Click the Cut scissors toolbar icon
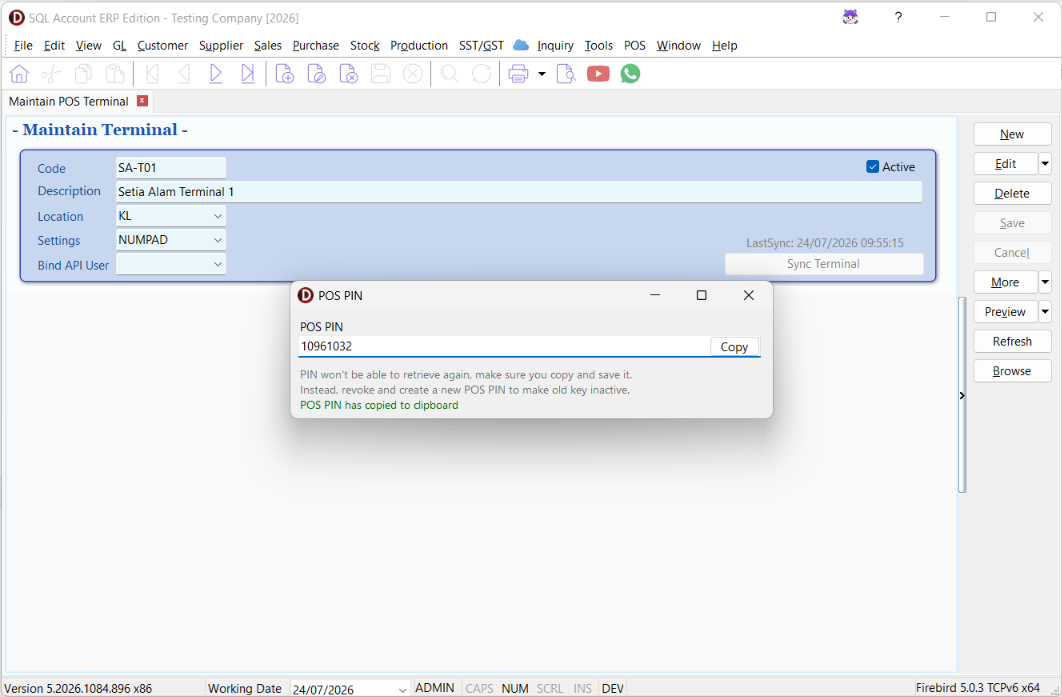 [51, 74]
